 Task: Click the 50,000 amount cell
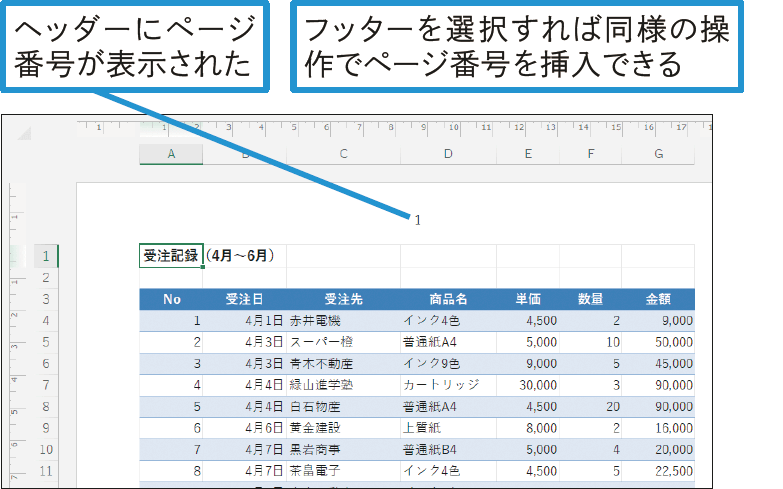click(658, 342)
